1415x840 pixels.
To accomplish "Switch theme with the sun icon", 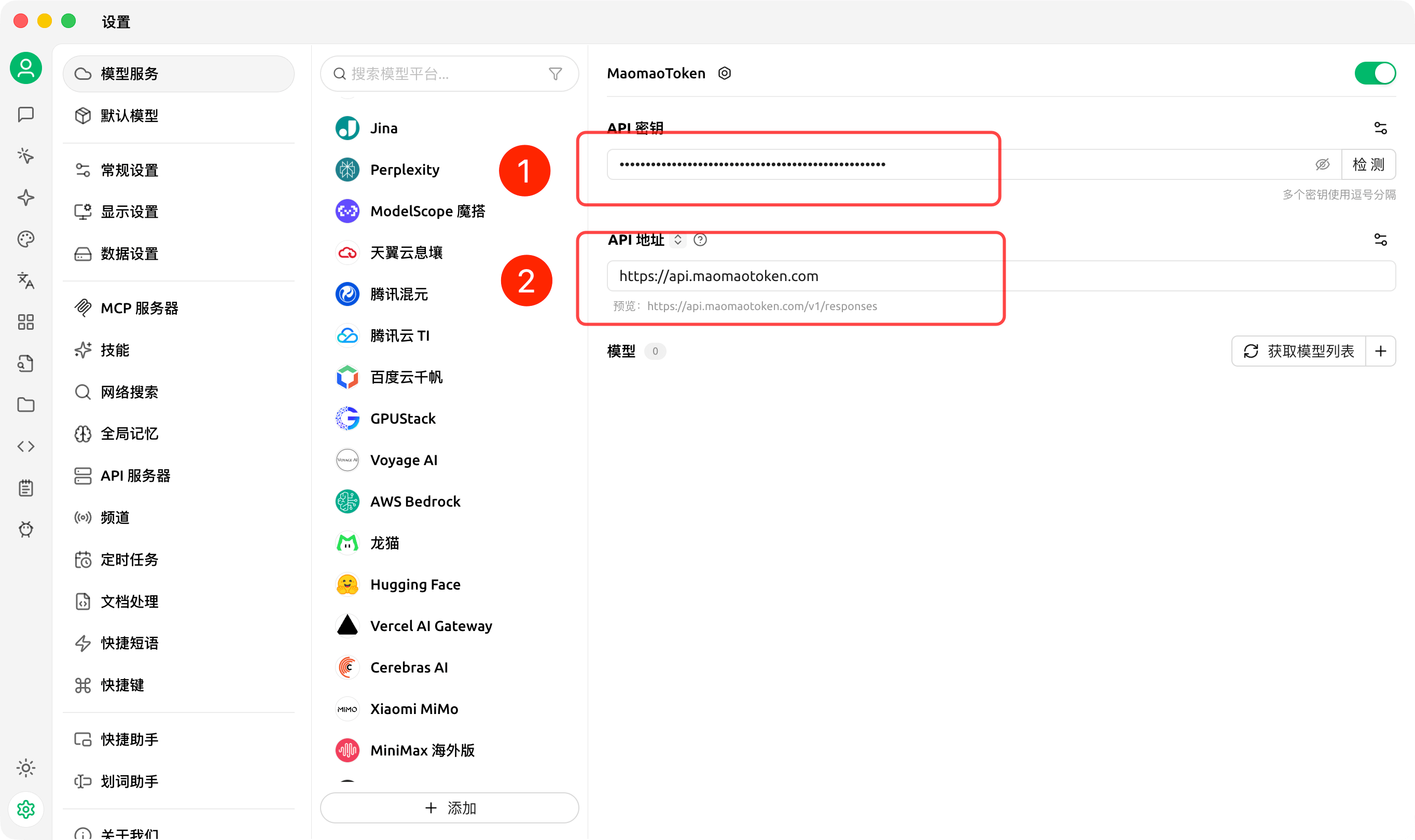I will [x=26, y=768].
